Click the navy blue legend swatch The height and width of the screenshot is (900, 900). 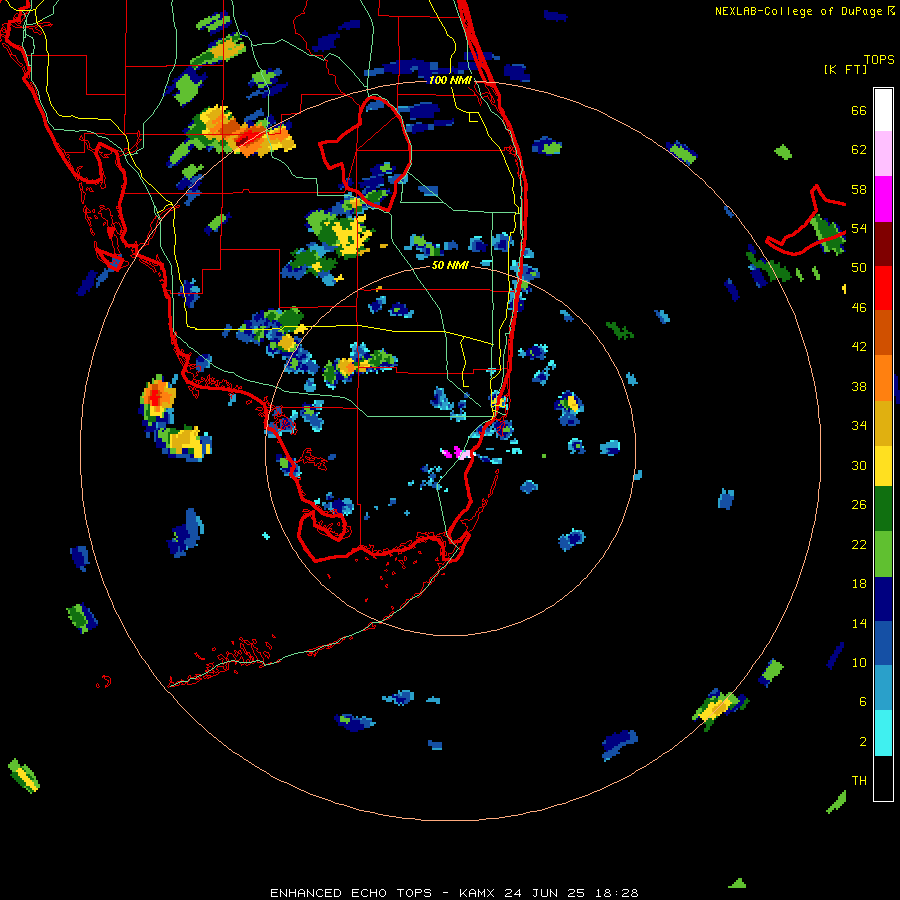pos(883,599)
